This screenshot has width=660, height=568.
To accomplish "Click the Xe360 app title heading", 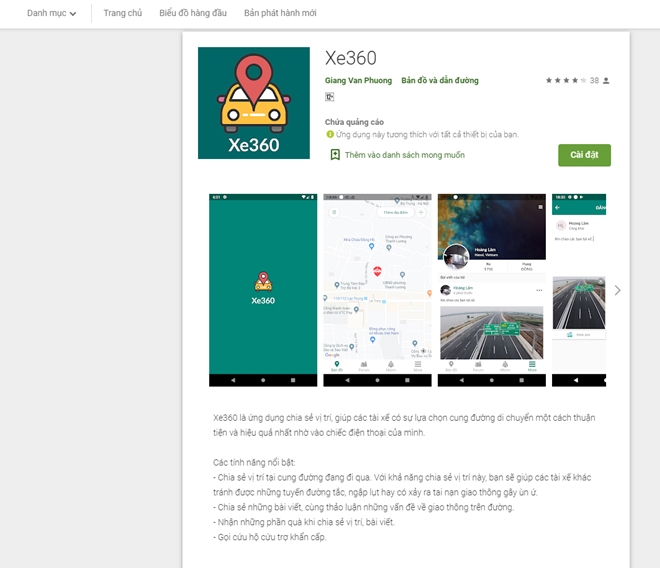I will click(351, 58).
